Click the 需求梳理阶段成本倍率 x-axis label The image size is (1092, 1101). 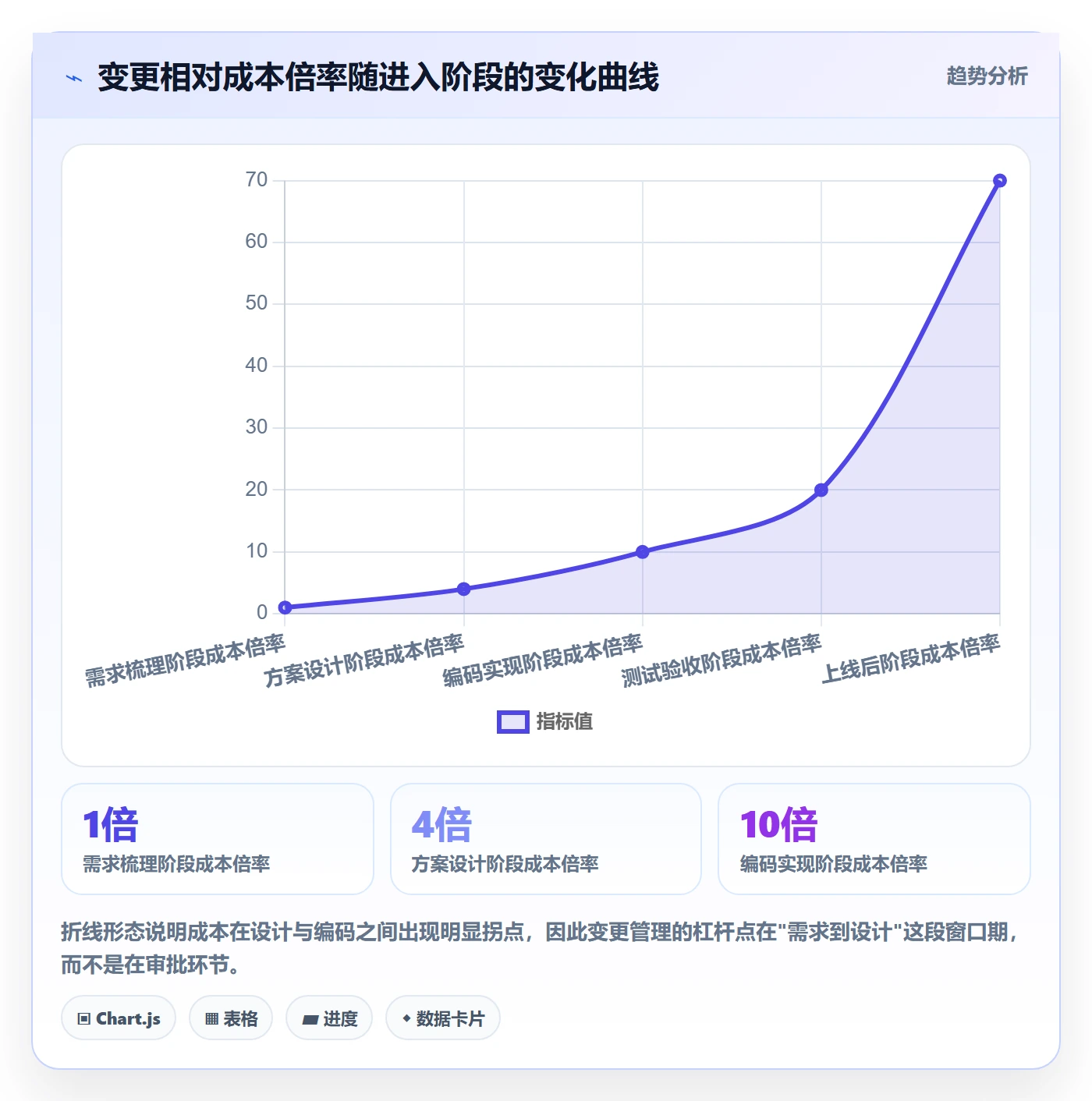[x=185, y=660]
